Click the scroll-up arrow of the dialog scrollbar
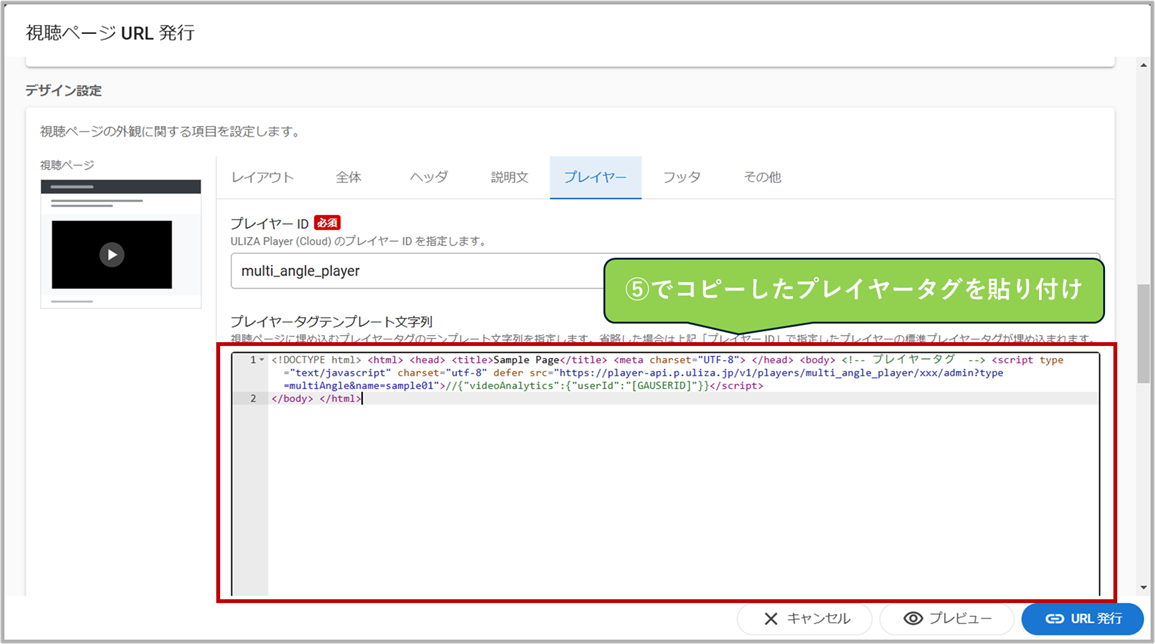The width and height of the screenshot is (1155, 644). (1143, 65)
